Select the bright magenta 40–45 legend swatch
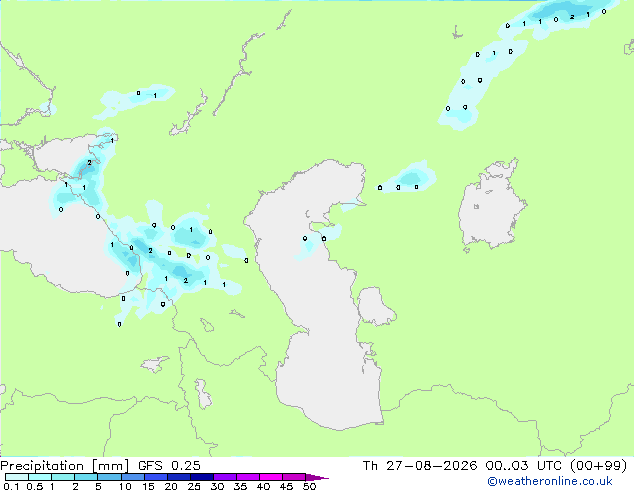This screenshot has height=490, width=634. [x=271, y=477]
